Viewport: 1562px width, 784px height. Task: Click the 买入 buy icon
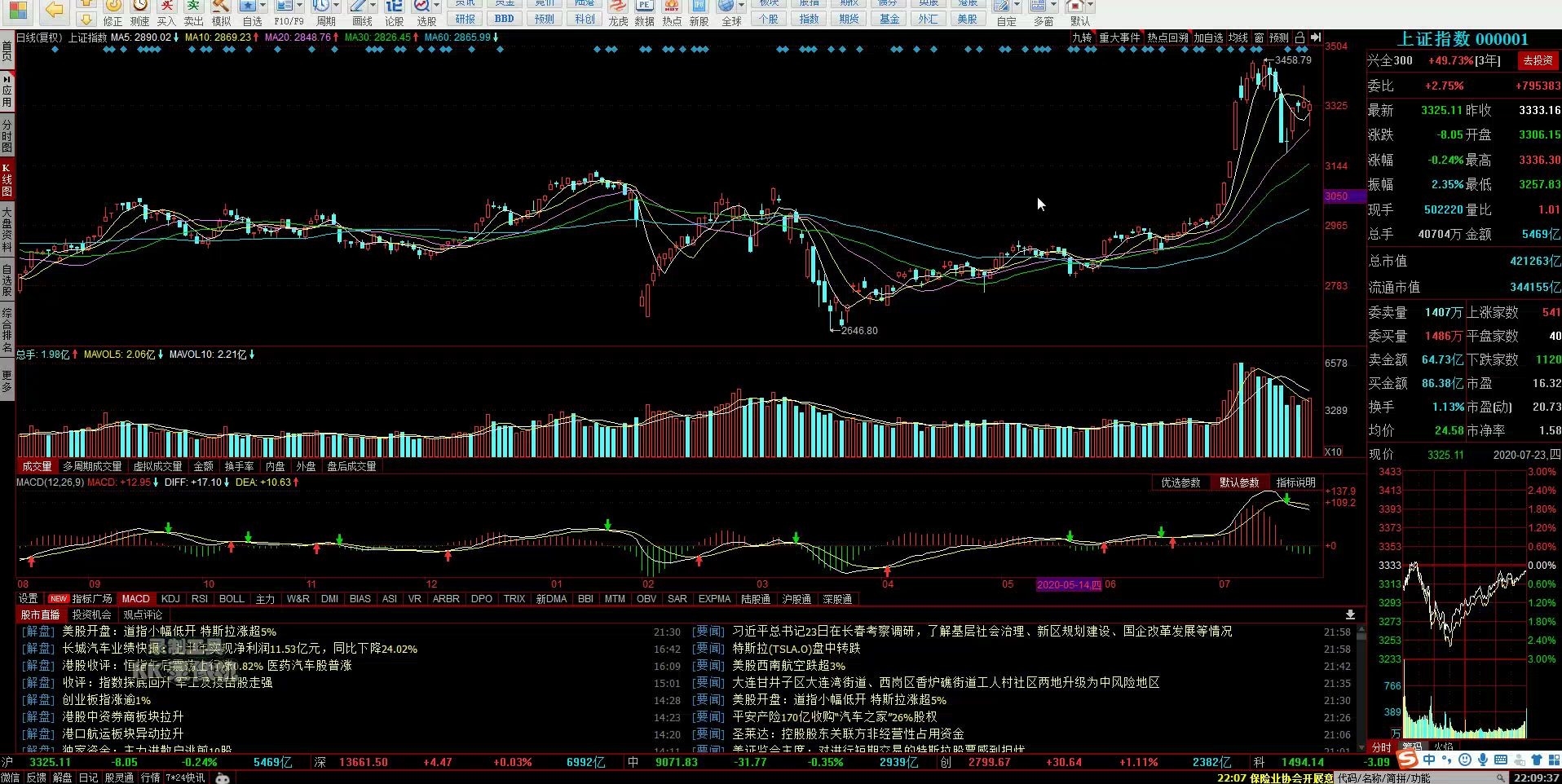[166, 13]
